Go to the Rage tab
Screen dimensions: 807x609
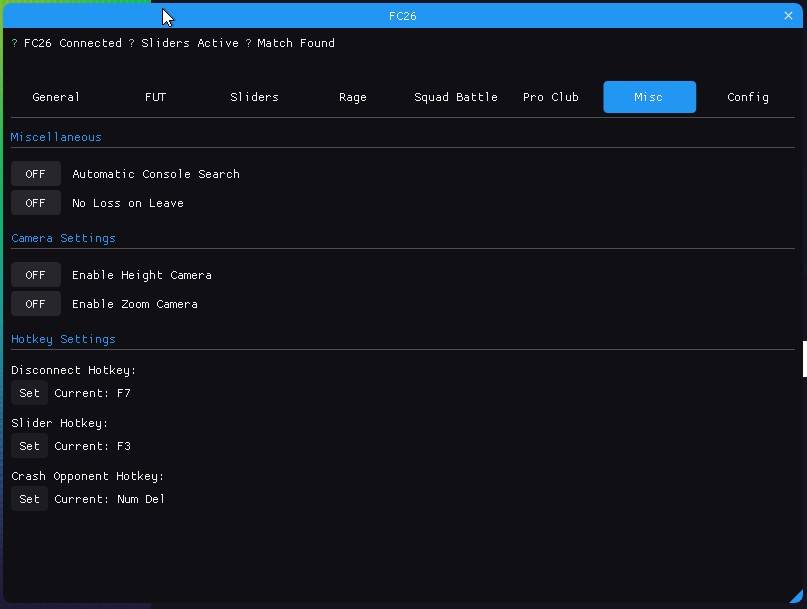(352, 97)
